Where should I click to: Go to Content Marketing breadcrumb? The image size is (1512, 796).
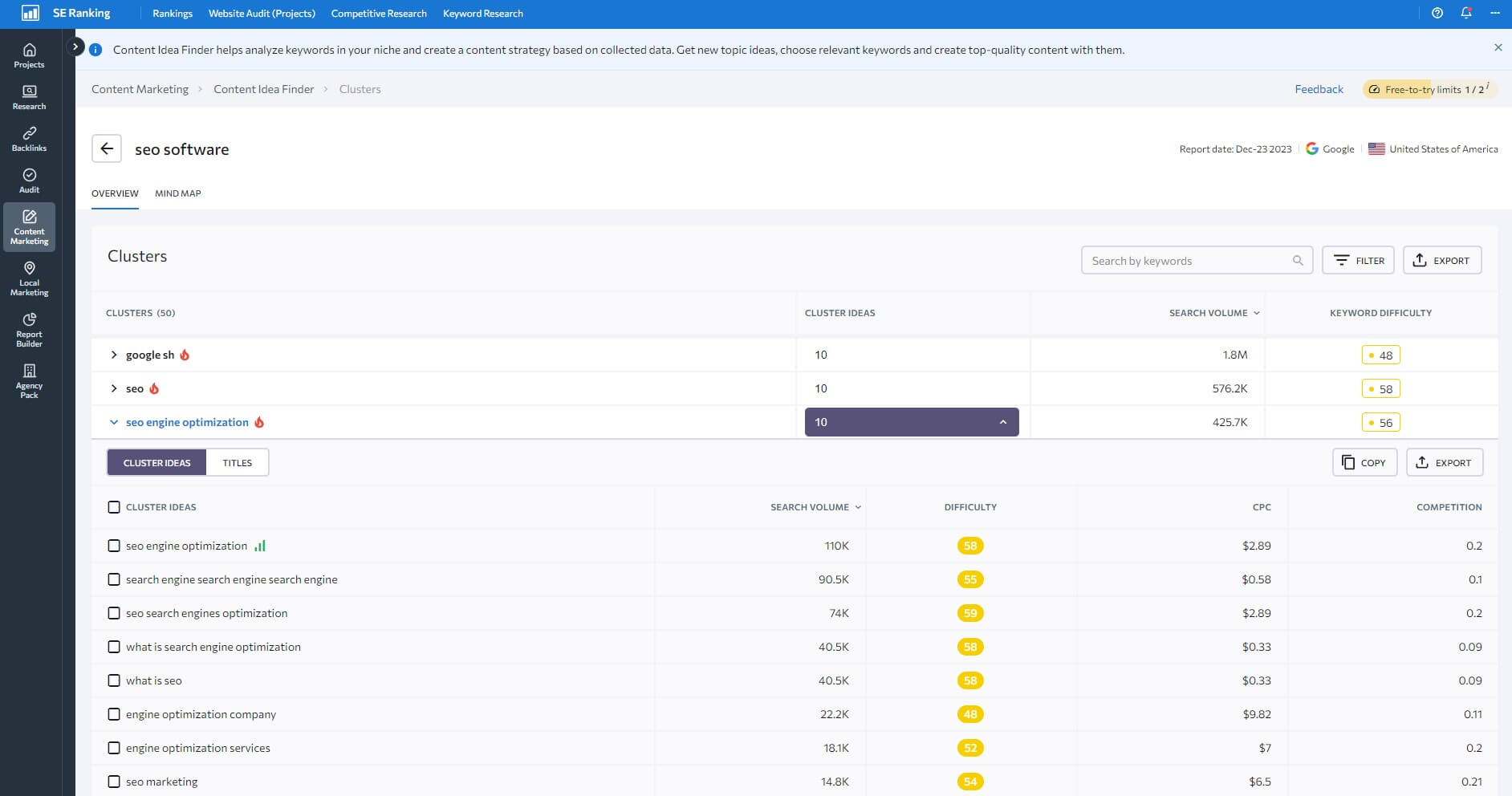[140, 89]
